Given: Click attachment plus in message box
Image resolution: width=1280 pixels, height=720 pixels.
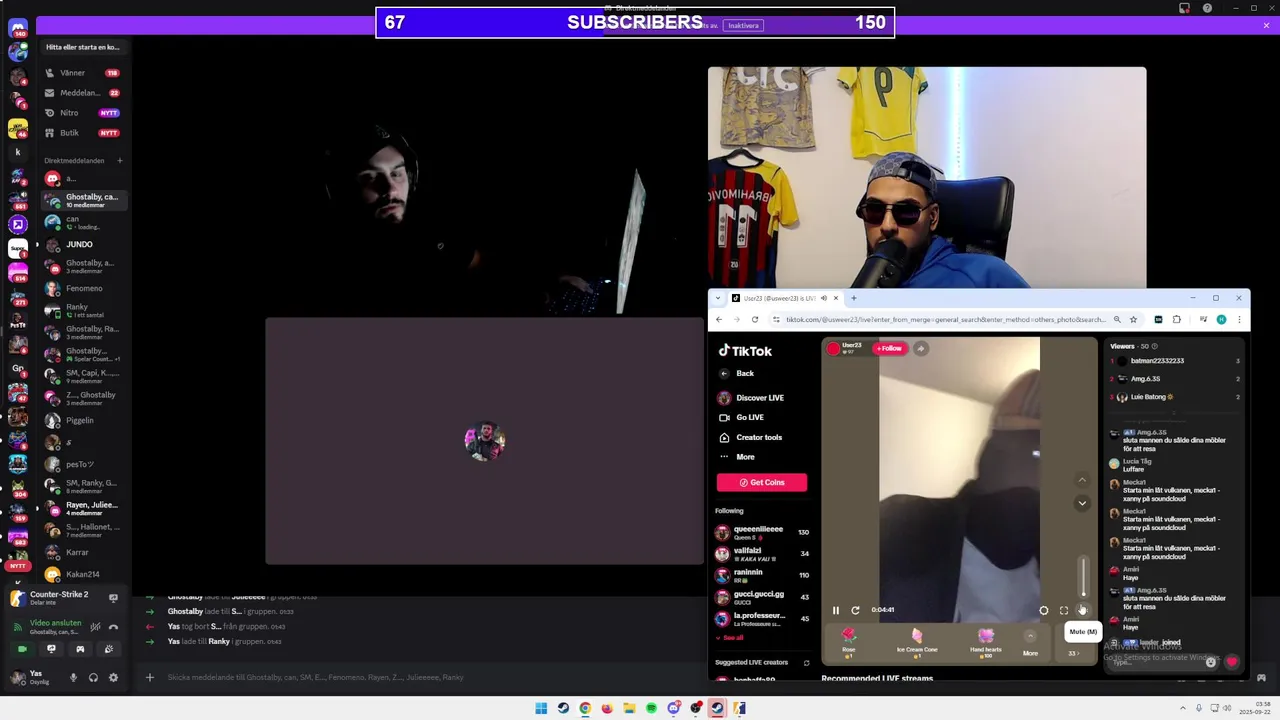Looking at the screenshot, I should (x=150, y=677).
